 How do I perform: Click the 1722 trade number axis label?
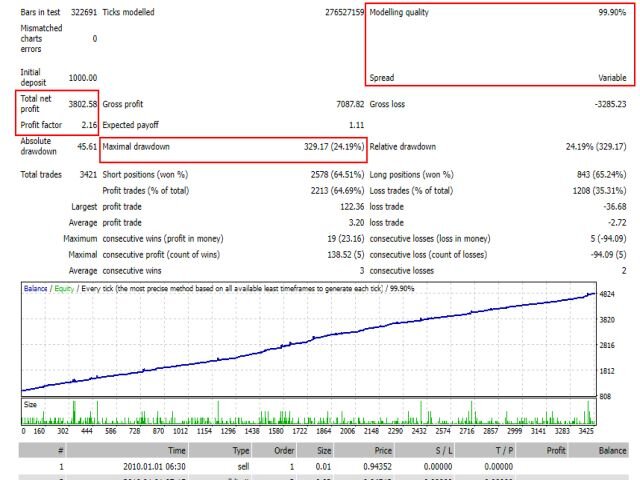tap(300, 431)
